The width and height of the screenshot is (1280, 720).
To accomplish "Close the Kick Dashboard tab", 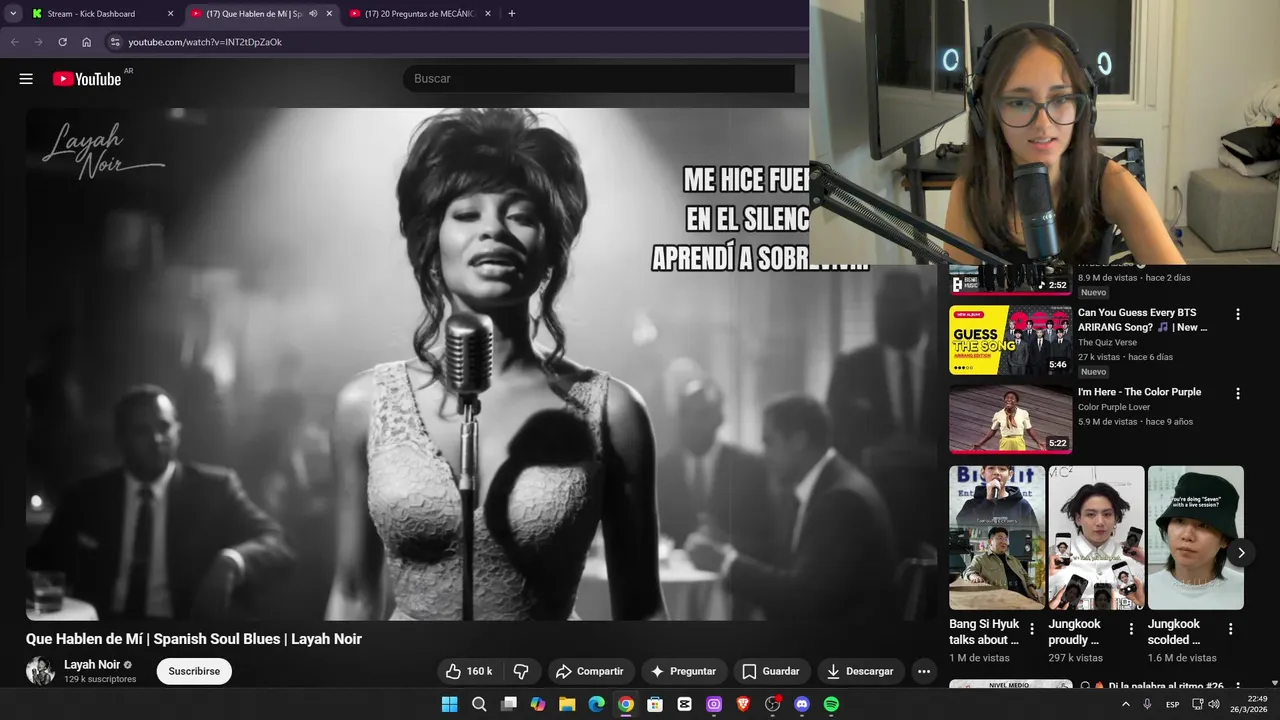I will pyautogui.click(x=170, y=14).
